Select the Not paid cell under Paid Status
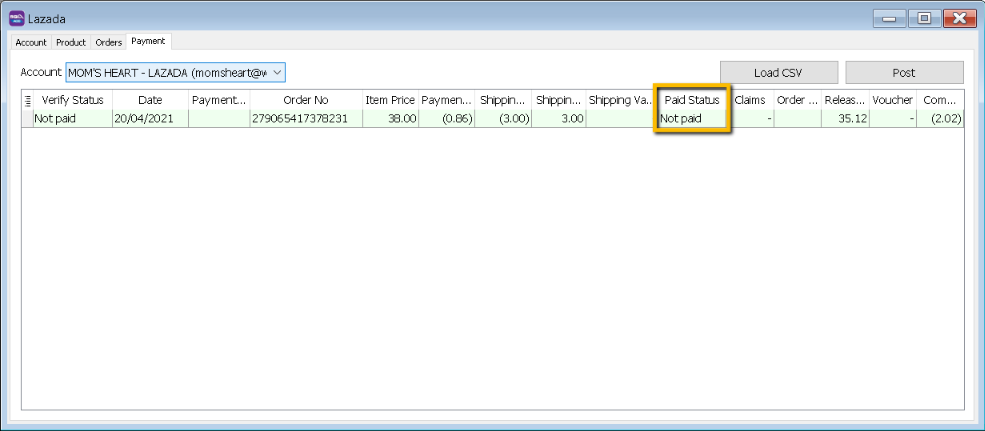The height and width of the screenshot is (431, 985). coord(692,118)
